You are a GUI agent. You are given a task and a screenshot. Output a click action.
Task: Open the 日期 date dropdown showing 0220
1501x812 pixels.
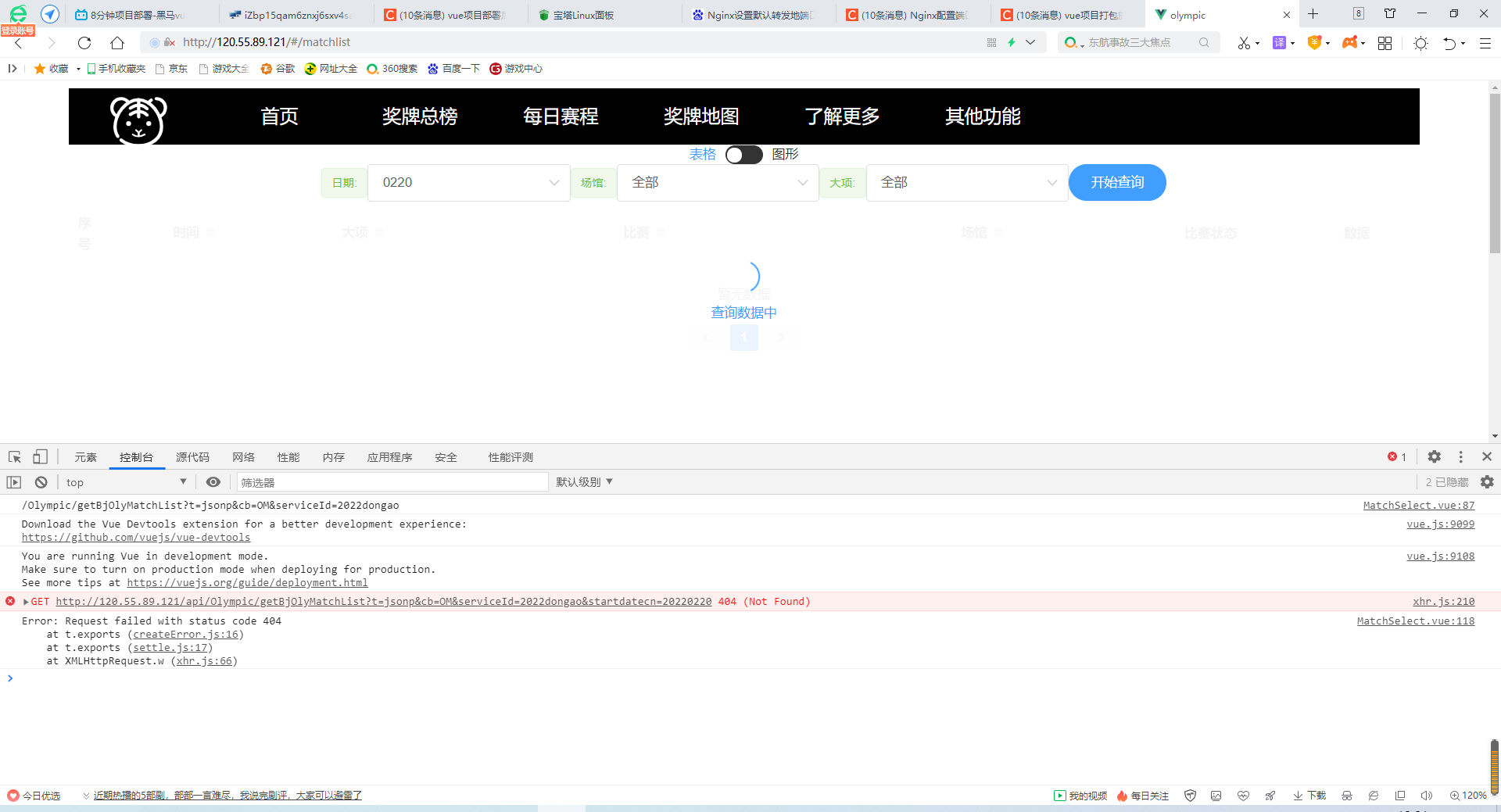[x=468, y=183]
